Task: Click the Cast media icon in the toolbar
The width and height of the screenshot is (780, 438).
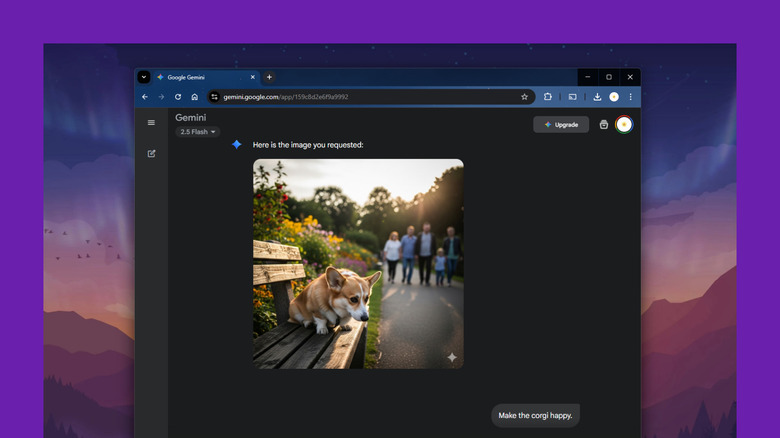Action: (573, 97)
